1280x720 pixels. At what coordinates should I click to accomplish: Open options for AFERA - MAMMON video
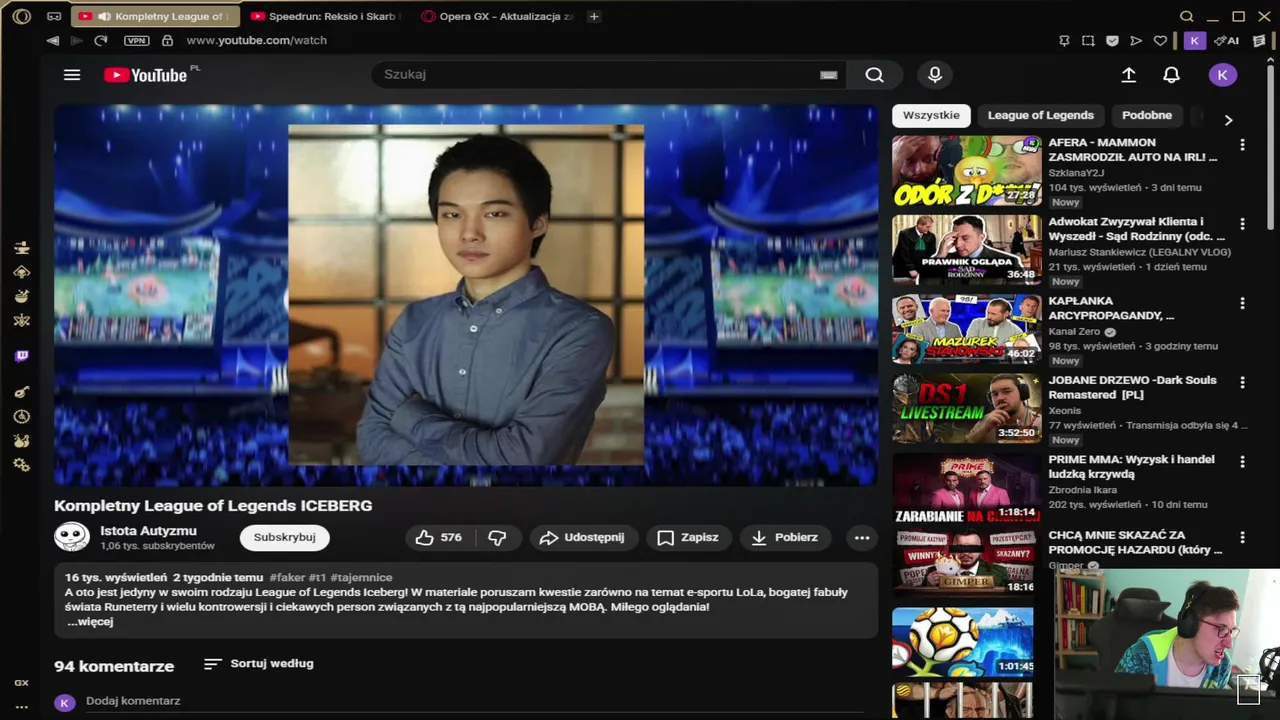[1242, 145]
